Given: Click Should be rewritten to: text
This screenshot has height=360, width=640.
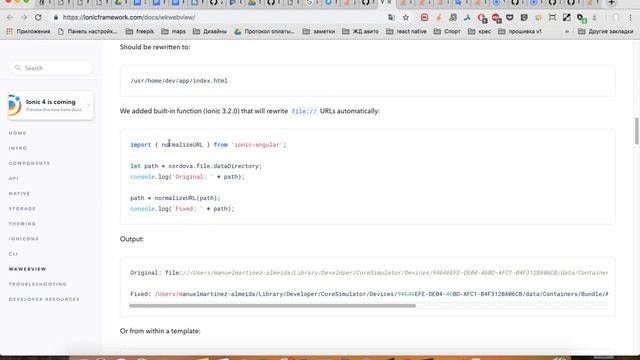Looking at the screenshot, I should pos(155,47).
